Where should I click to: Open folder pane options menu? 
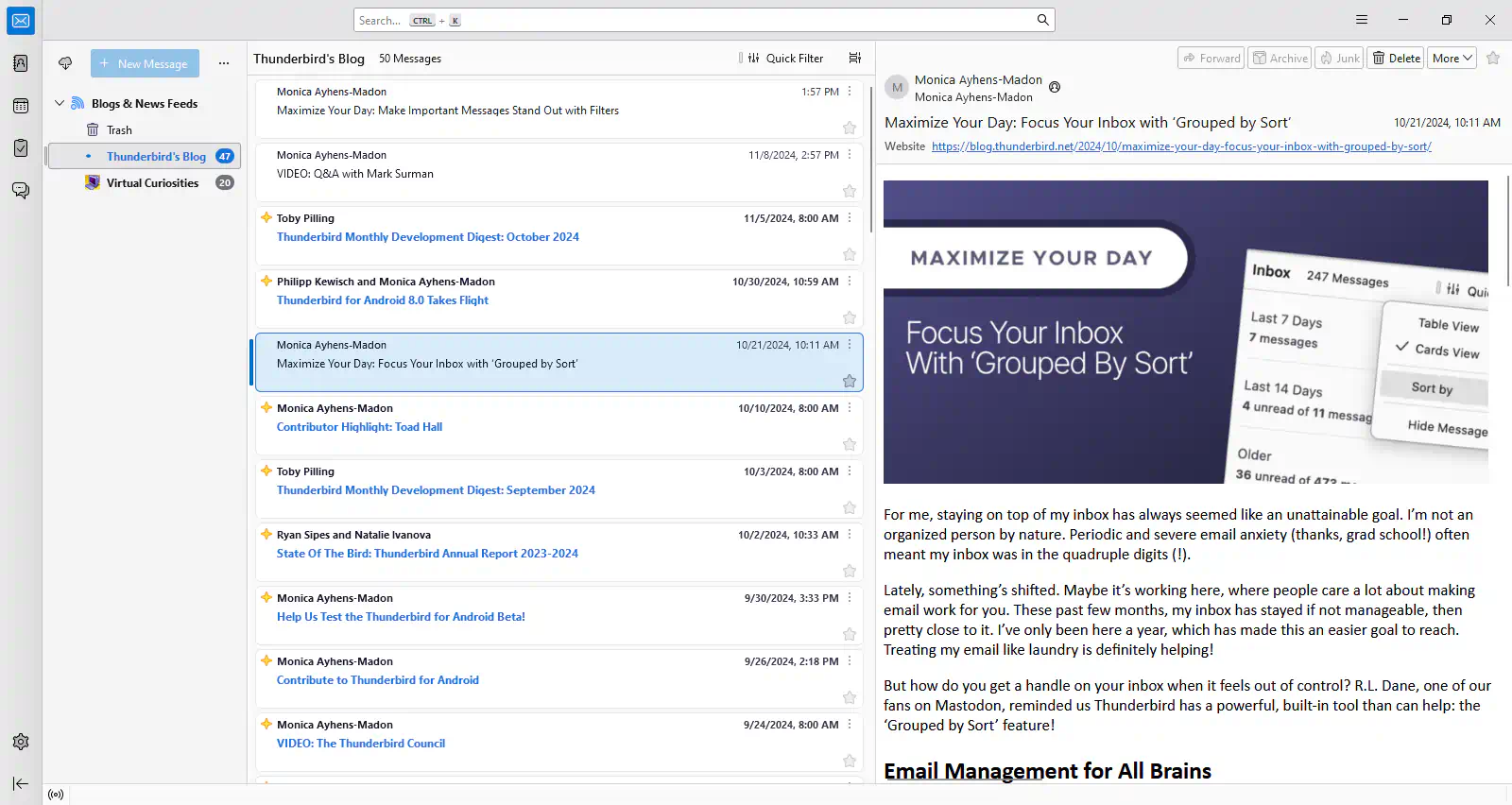(224, 63)
